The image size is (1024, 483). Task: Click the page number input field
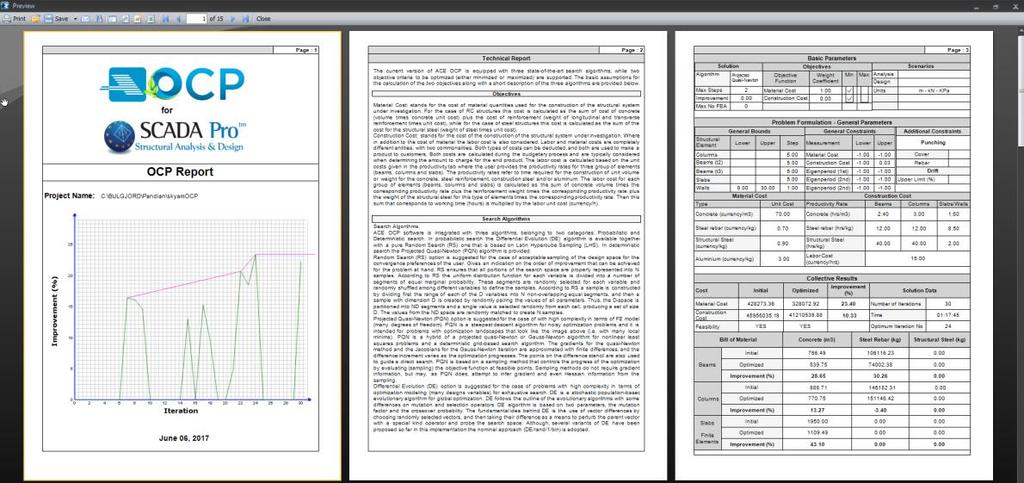point(197,19)
